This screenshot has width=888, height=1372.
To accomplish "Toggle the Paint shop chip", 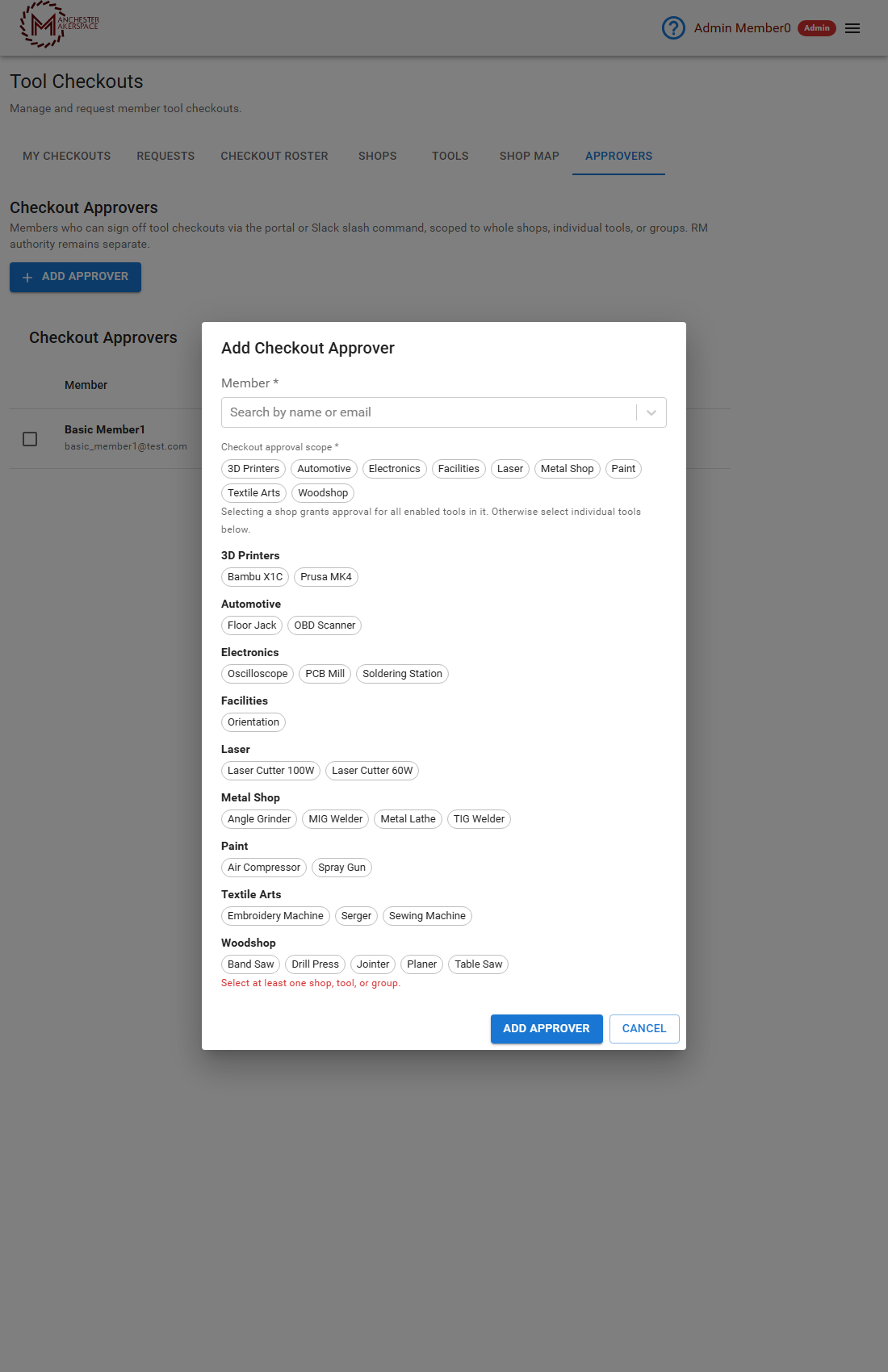I will click(x=623, y=469).
